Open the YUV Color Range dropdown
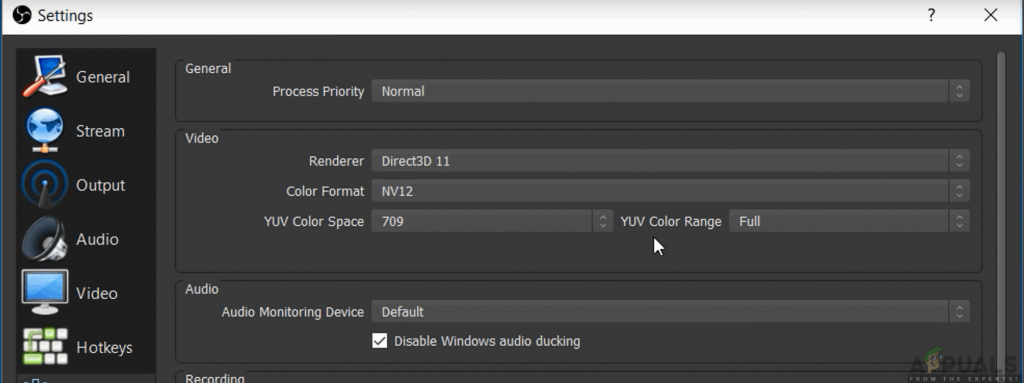Screen dimensions: 1024x383 [x=849, y=221]
